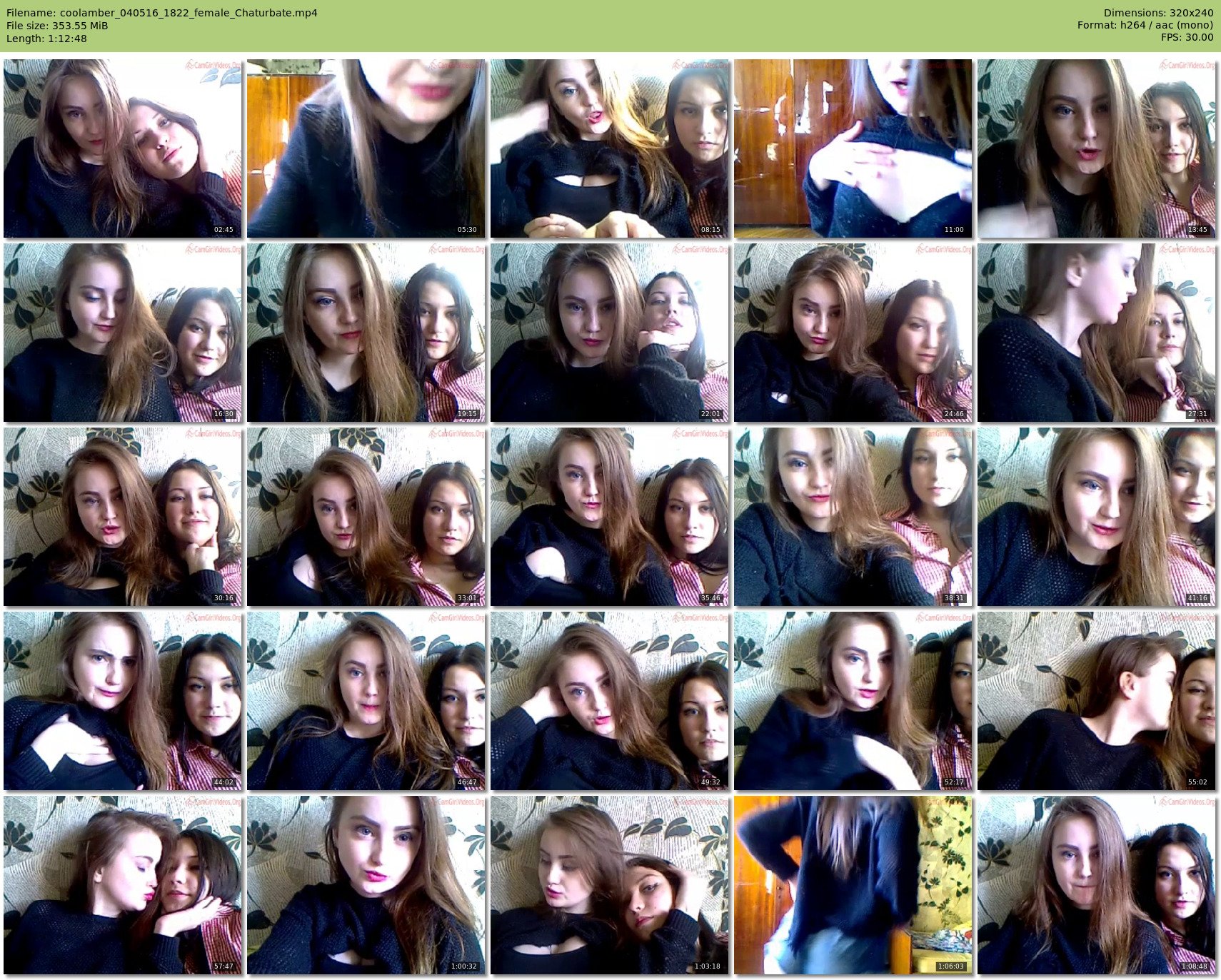Click the thumbnail stamped 57:47

click(123, 885)
